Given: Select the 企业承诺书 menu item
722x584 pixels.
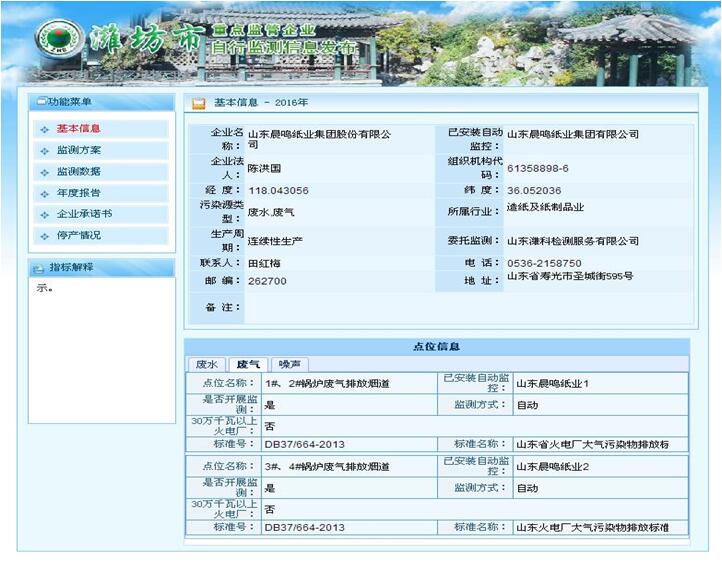Looking at the screenshot, I should pyautogui.click(x=84, y=214).
